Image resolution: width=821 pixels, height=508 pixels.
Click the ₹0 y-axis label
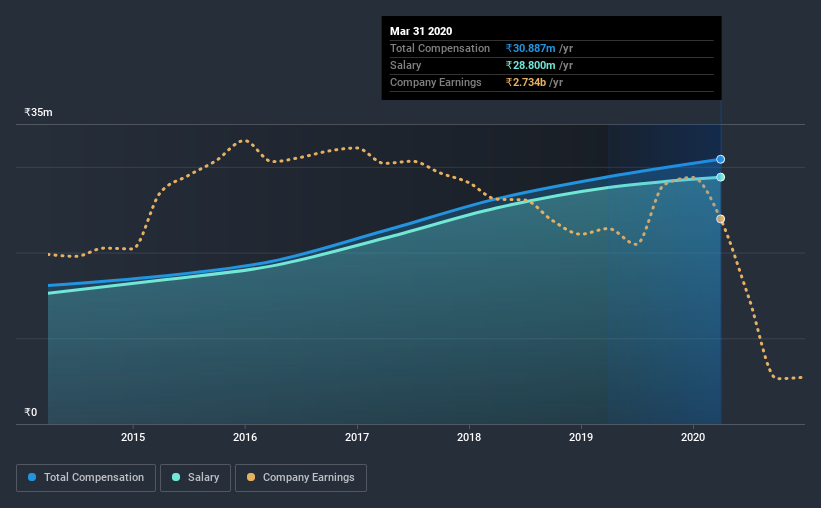point(31,412)
